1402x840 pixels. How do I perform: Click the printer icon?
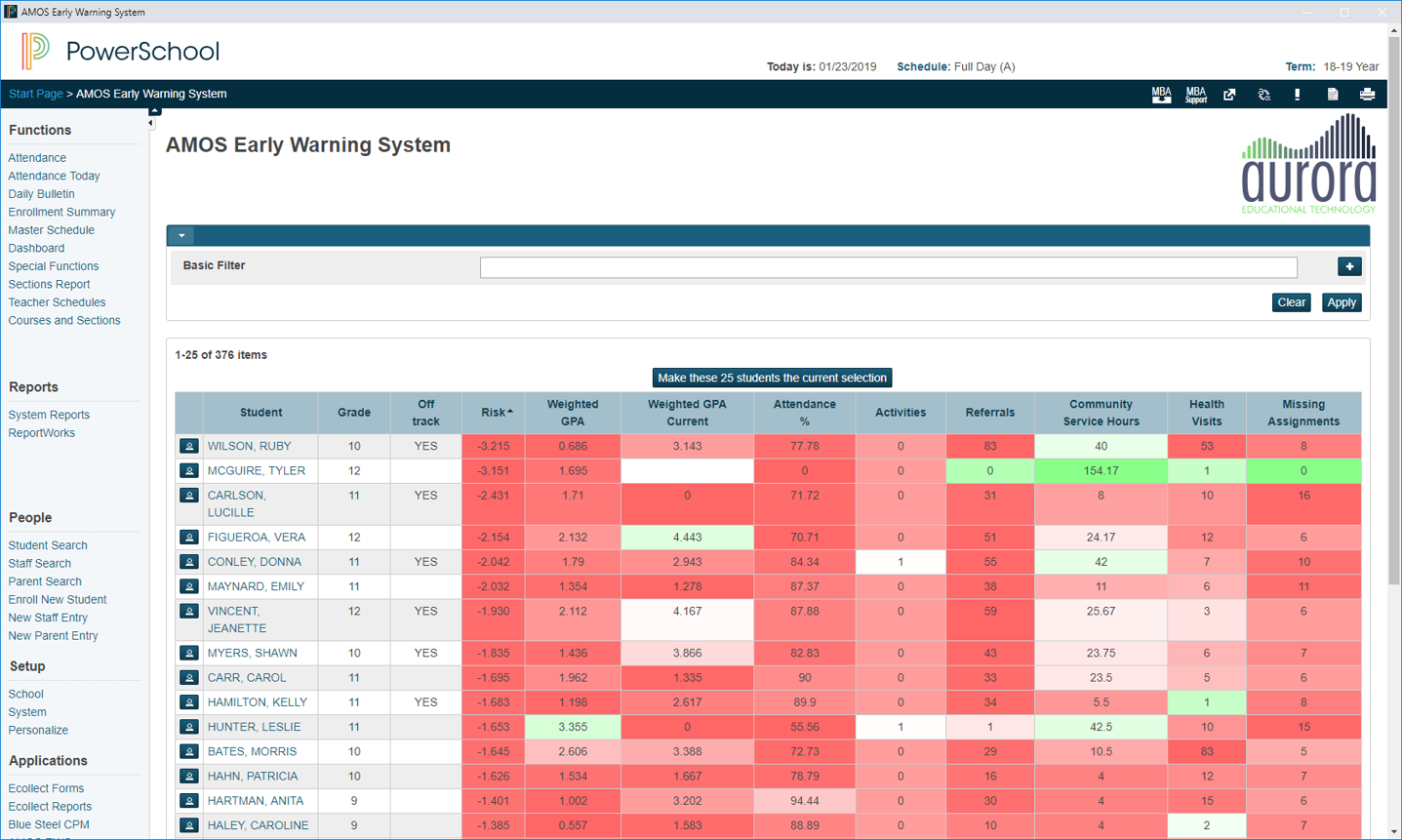[1367, 95]
